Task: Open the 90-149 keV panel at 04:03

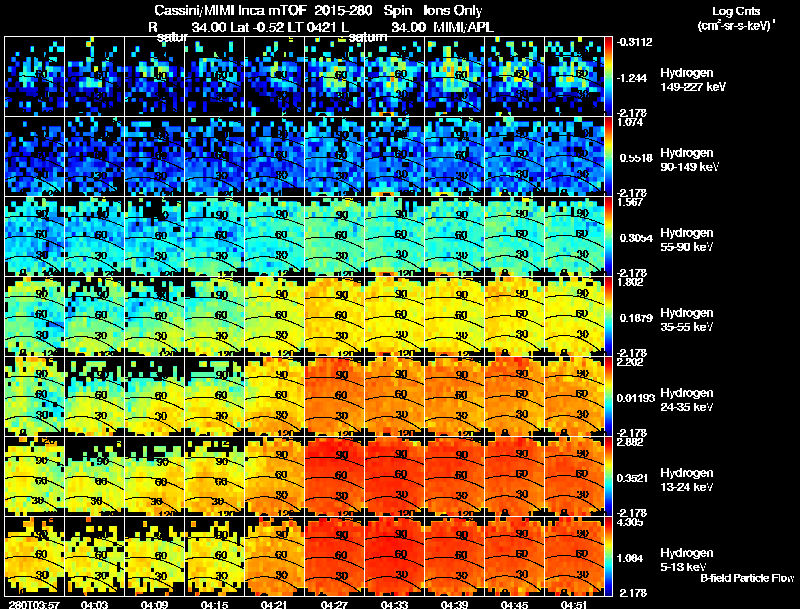Action: [x=94, y=157]
